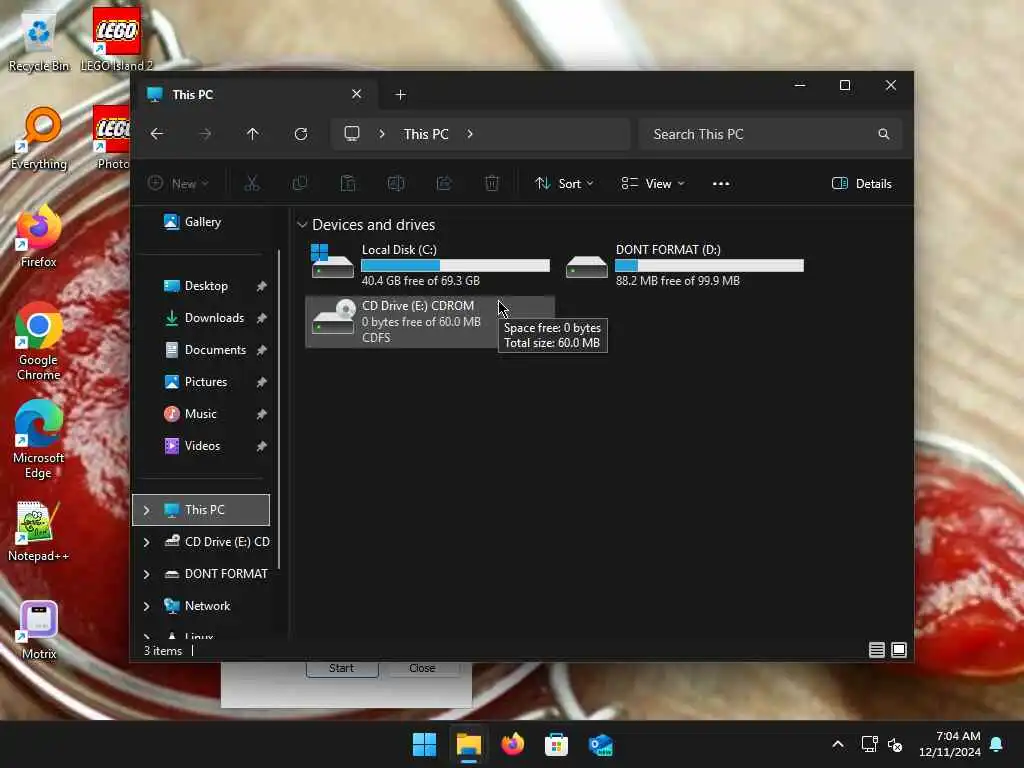The height and width of the screenshot is (768, 1024).
Task: Open Microsoft Edge desktop shortcut
Action: point(39,440)
